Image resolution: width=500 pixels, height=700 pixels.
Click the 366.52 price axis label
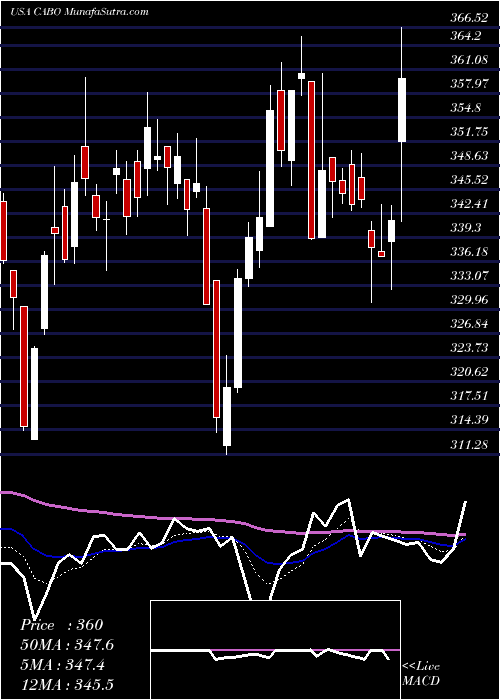tap(470, 18)
